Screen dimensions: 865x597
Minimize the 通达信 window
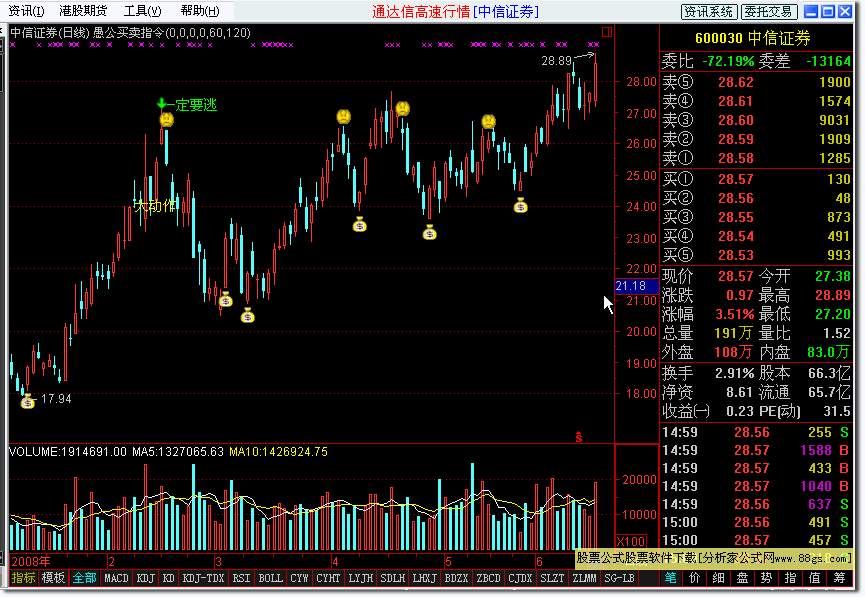click(x=810, y=12)
